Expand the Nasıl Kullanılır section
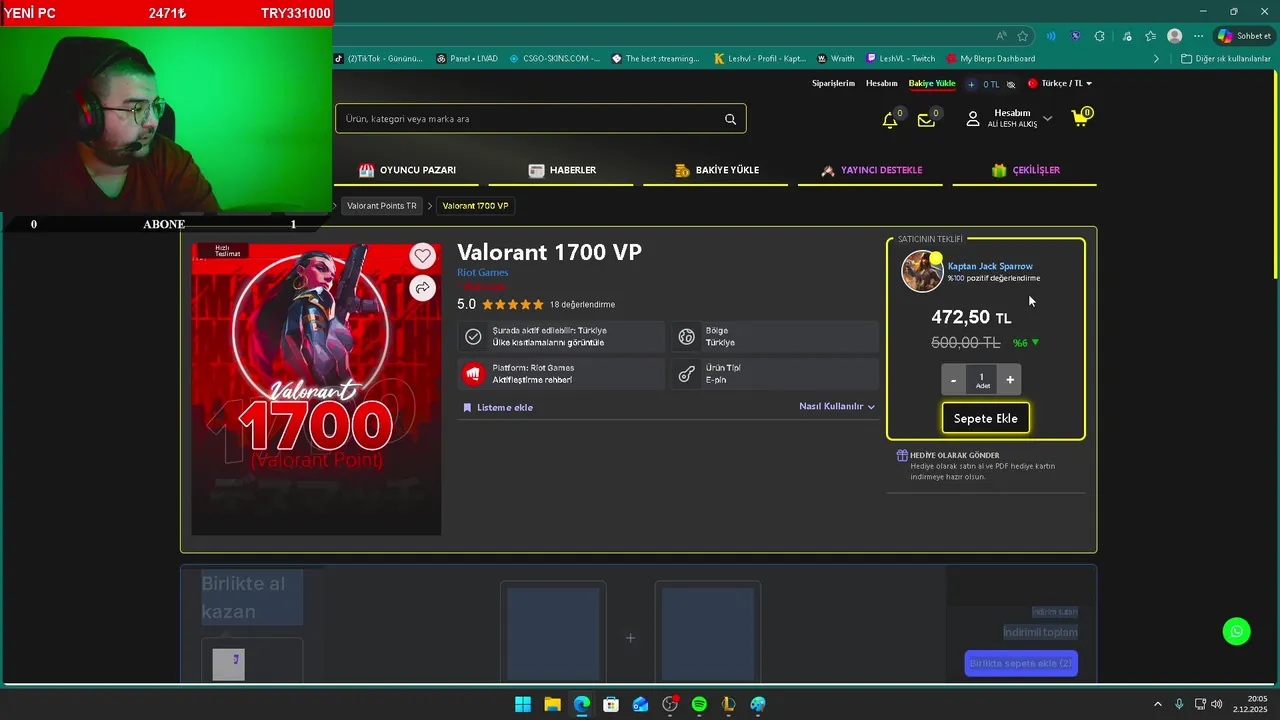 [x=837, y=407]
